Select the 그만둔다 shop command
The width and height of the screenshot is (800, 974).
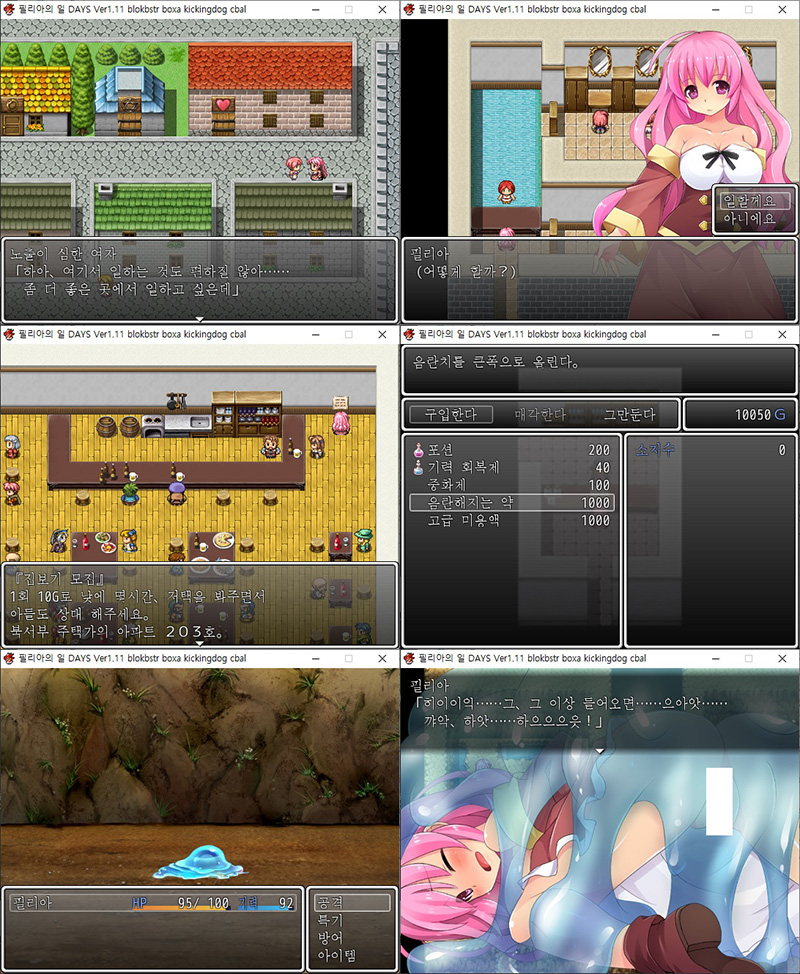(x=629, y=414)
